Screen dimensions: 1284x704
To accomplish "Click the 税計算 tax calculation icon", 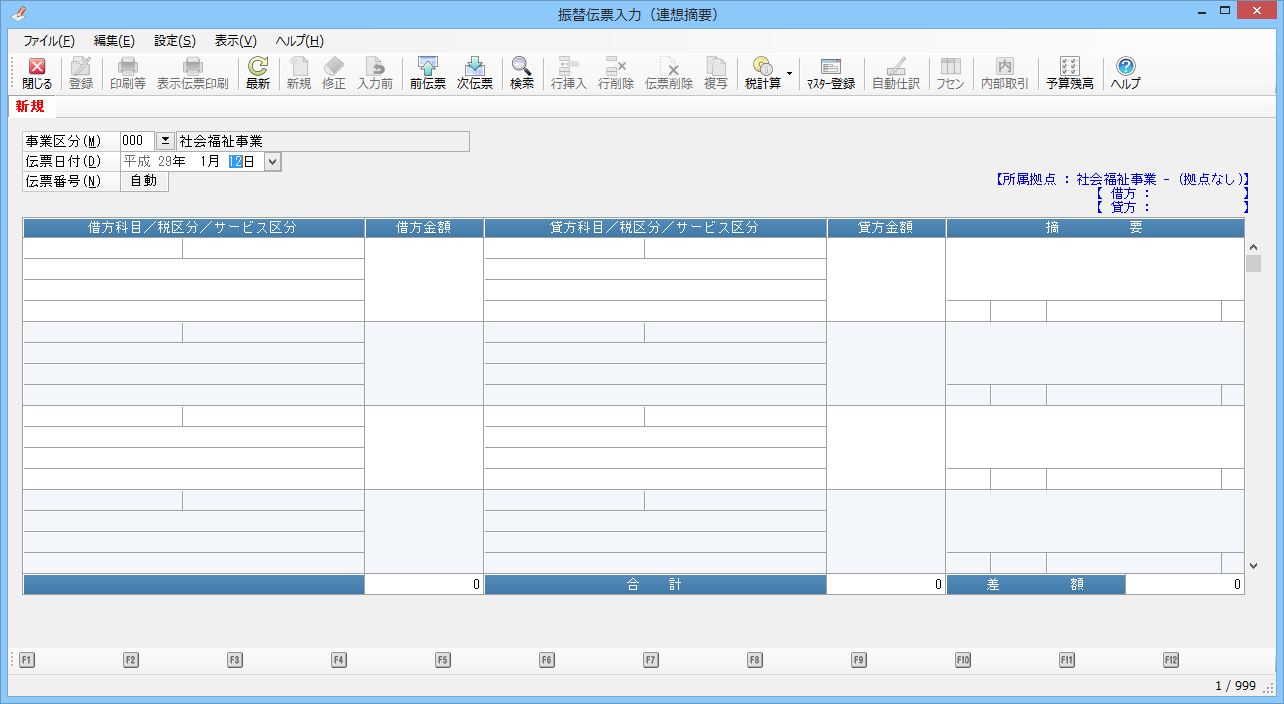I will click(x=763, y=74).
